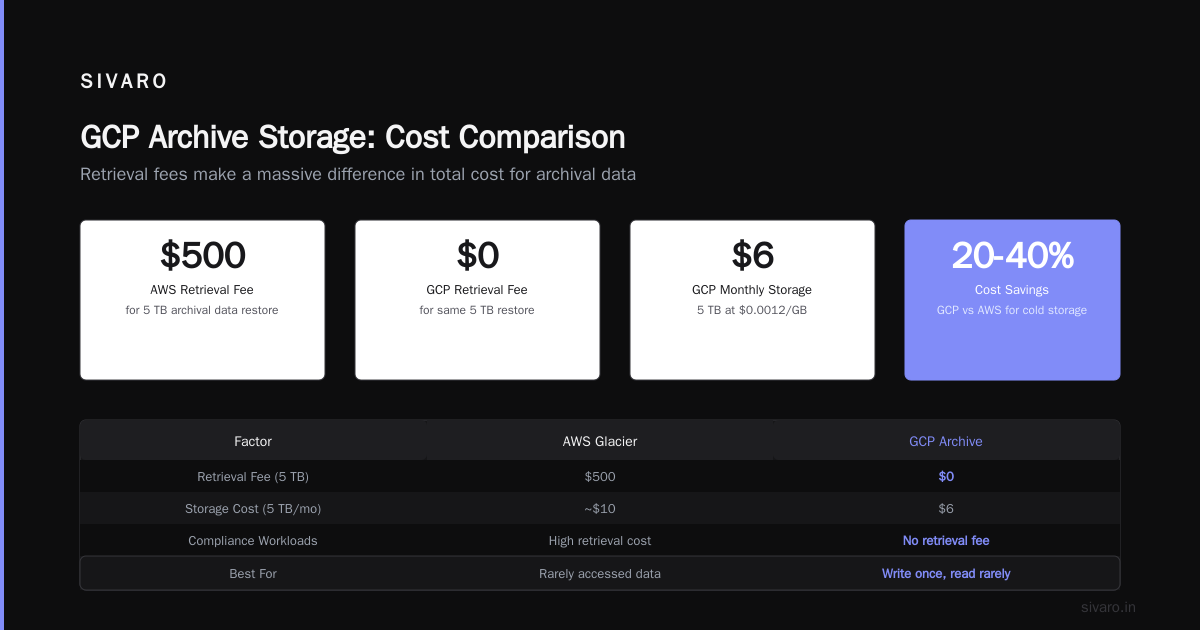The width and height of the screenshot is (1200, 630).
Task: Click the large $6 figure in the storage card
Action: point(752,255)
